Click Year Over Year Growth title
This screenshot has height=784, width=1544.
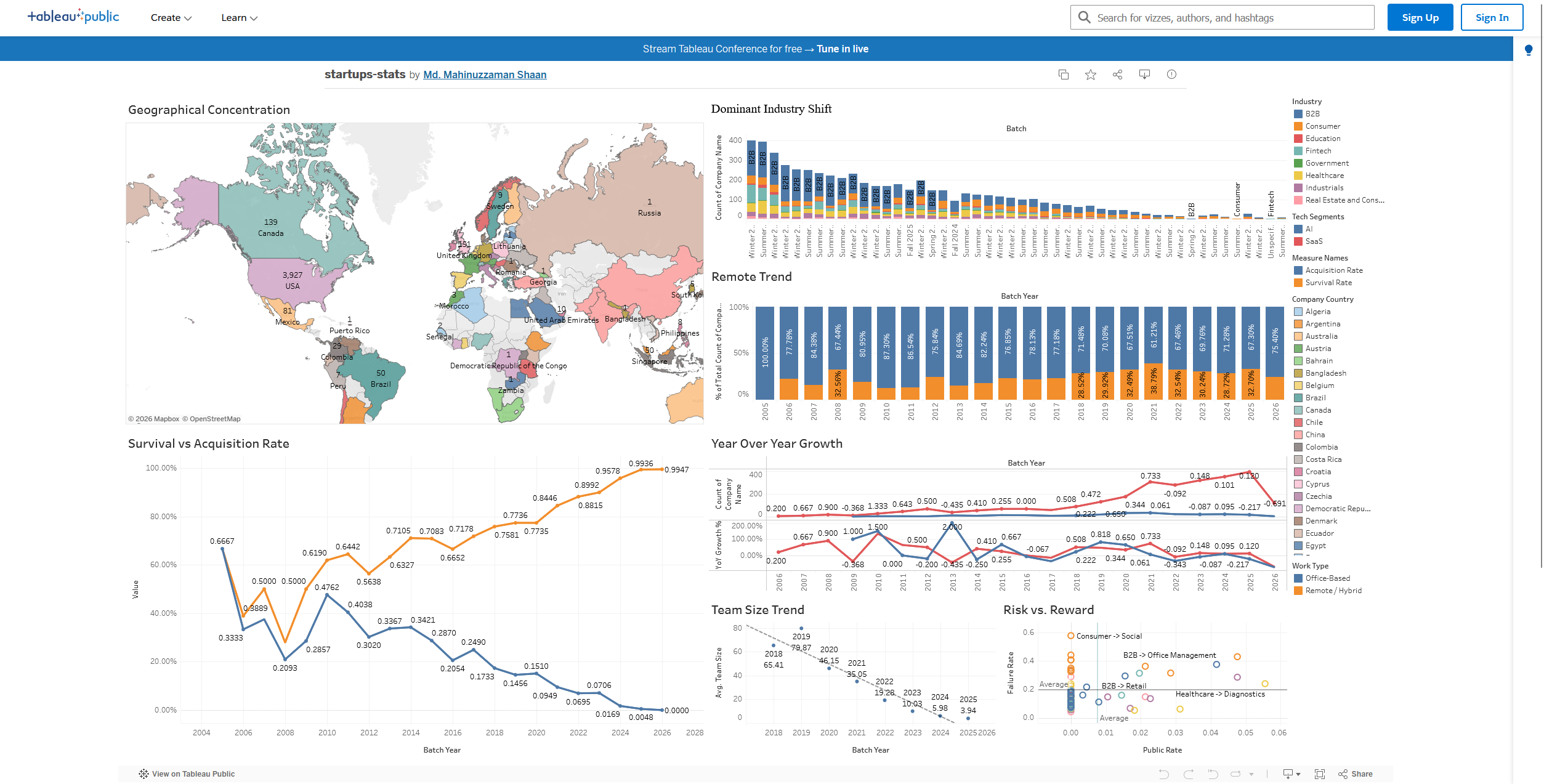pos(777,443)
